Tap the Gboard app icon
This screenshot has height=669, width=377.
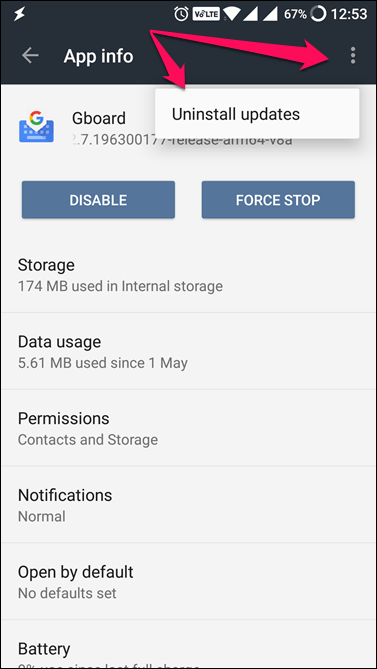tap(36, 127)
